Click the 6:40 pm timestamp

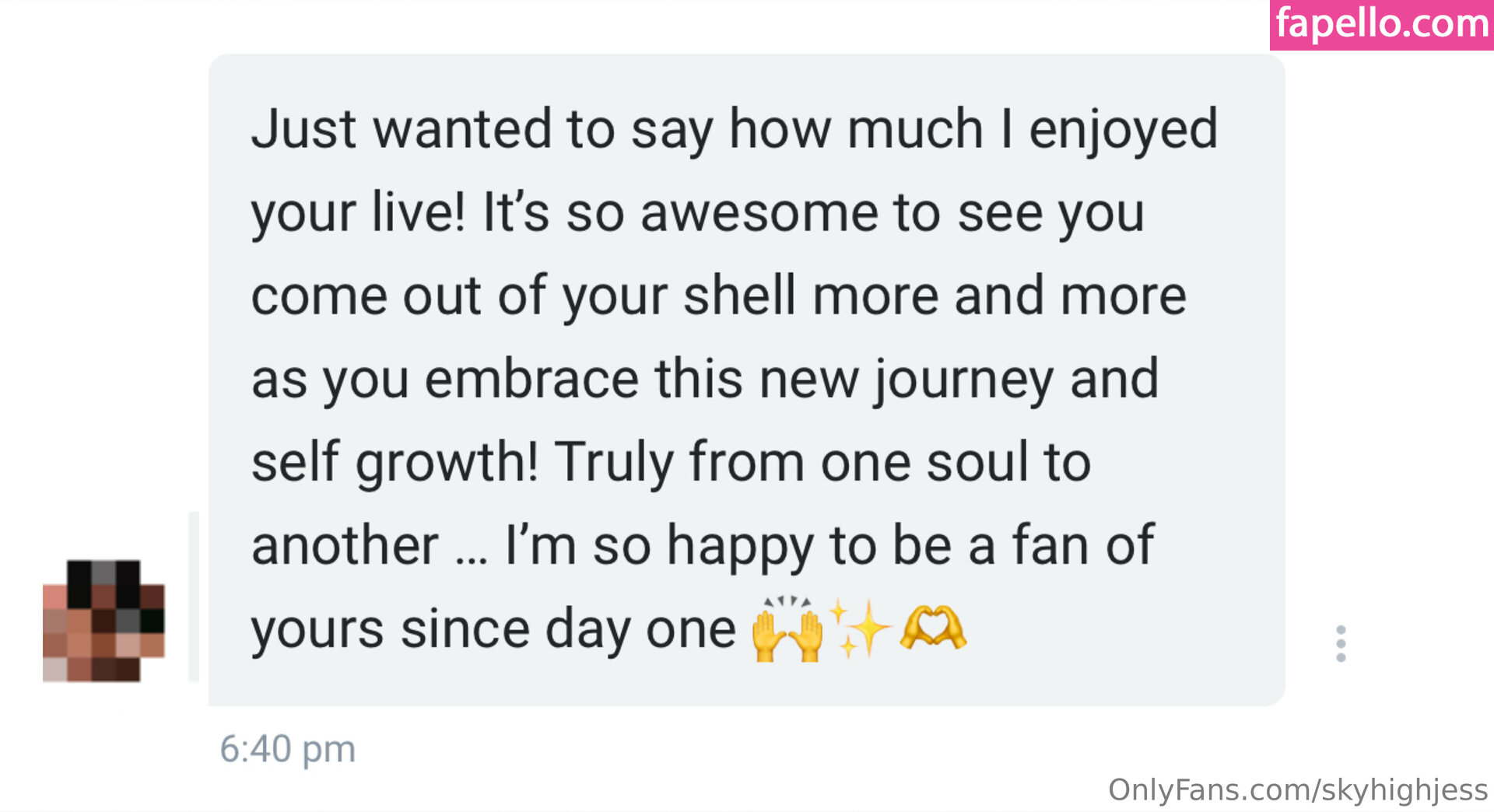[x=287, y=749]
